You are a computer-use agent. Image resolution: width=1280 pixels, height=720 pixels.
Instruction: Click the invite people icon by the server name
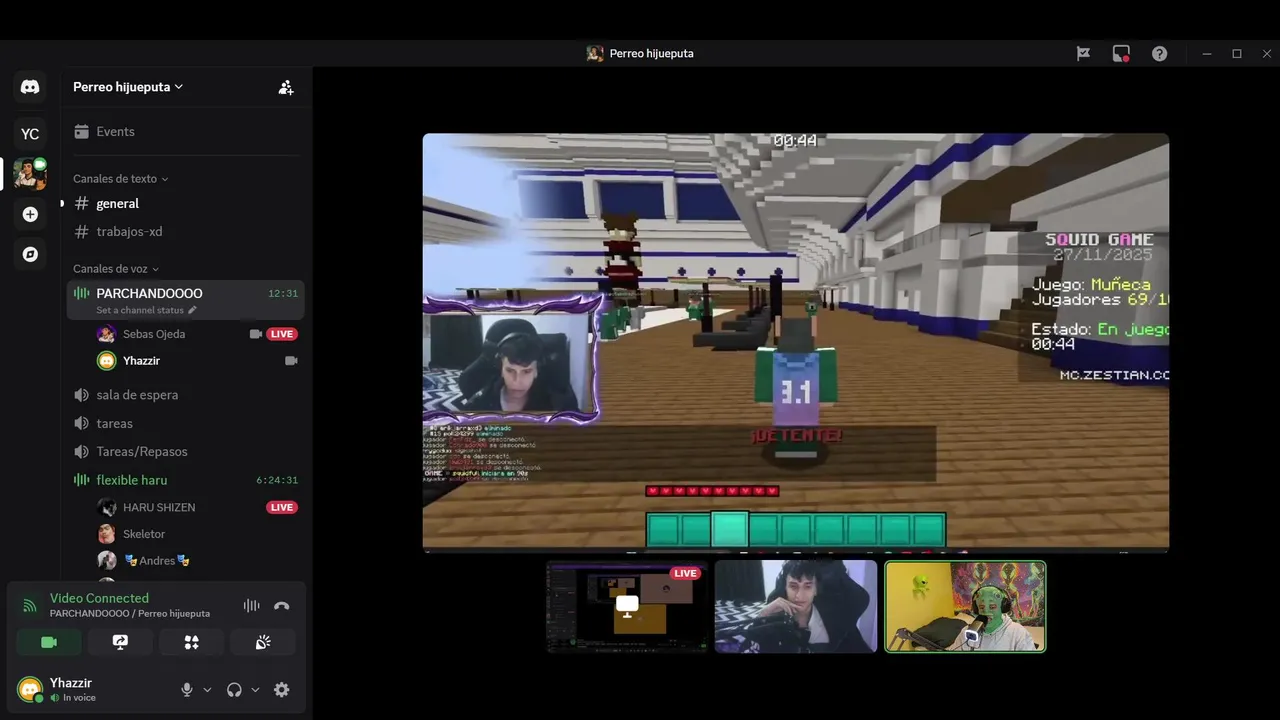pos(286,87)
